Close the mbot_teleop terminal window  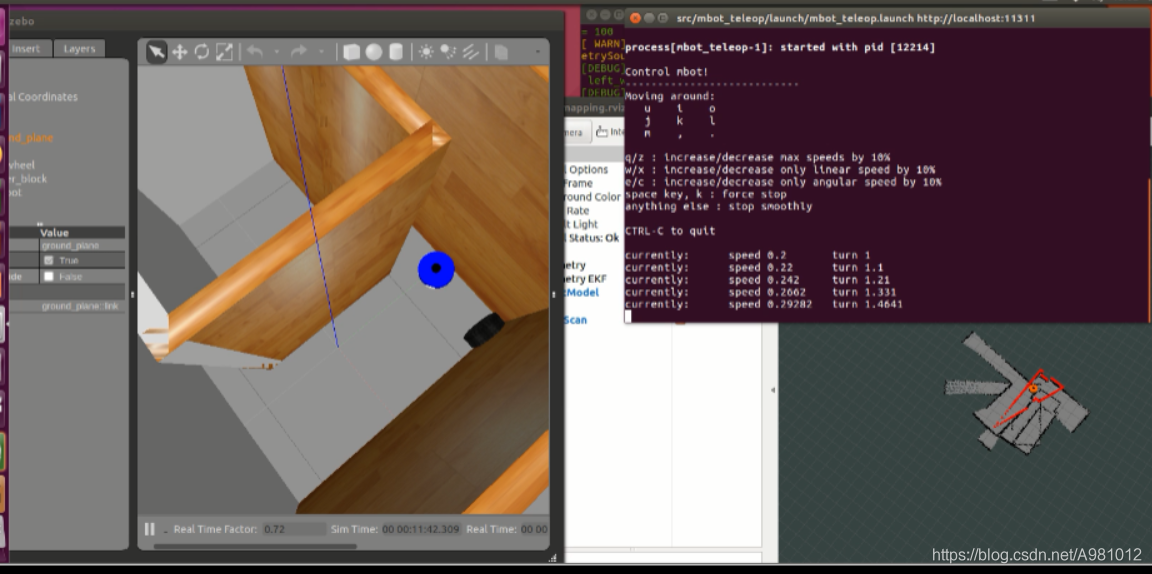[636, 18]
